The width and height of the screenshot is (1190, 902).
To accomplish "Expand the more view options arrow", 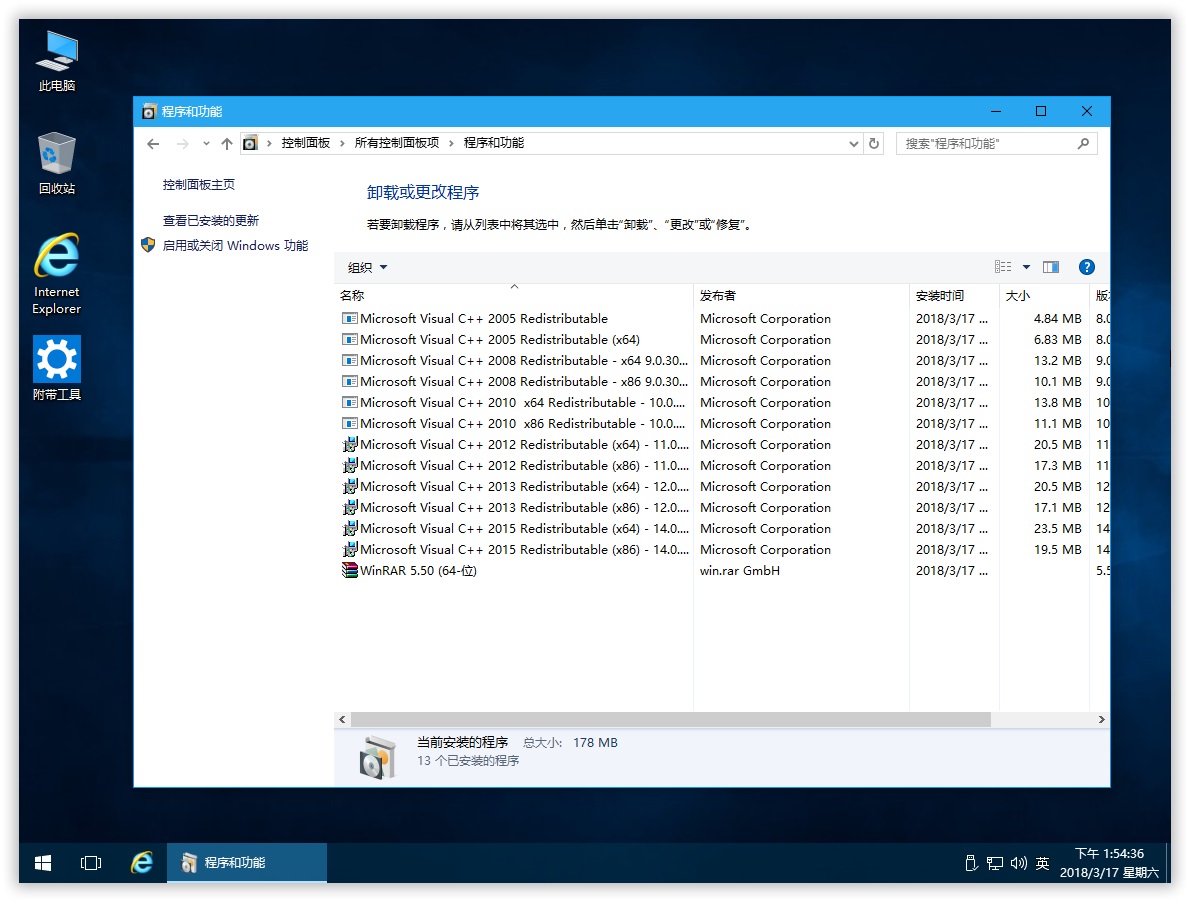I will (1026, 267).
